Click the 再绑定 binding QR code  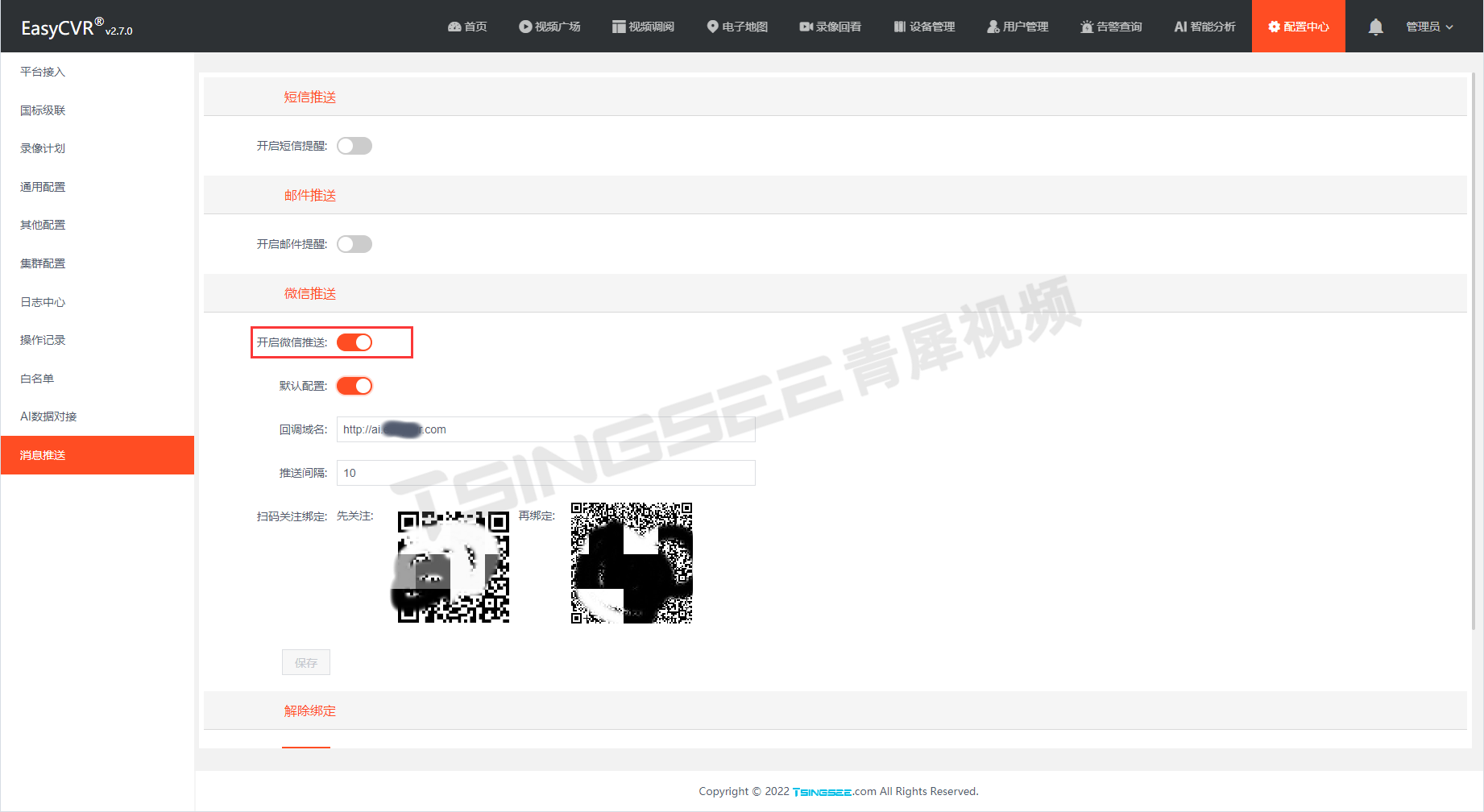(x=632, y=563)
